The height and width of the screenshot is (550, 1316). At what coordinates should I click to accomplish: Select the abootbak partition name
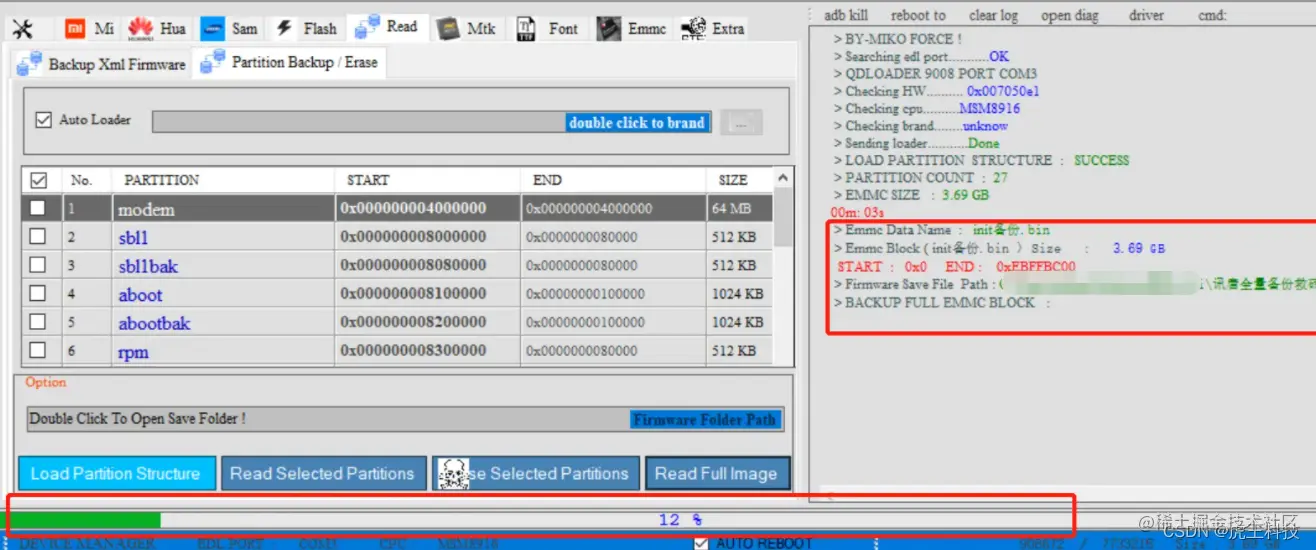pyautogui.click(x=154, y=323)
